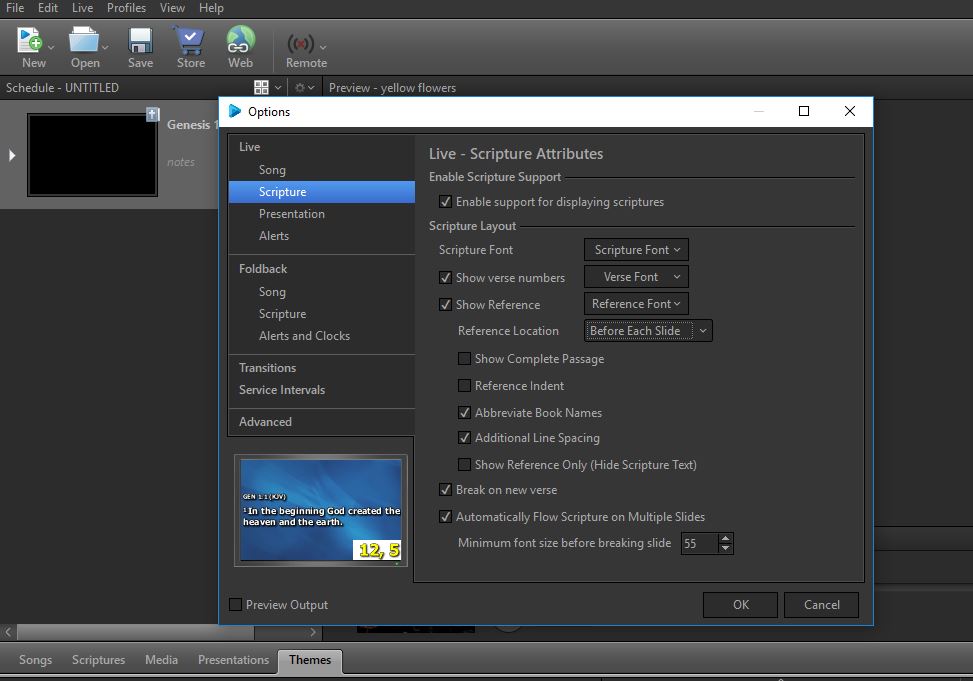Open the Store shopping cart
Image resolution: width=973 pixels, height=681 pixels.
pos(190,42)
